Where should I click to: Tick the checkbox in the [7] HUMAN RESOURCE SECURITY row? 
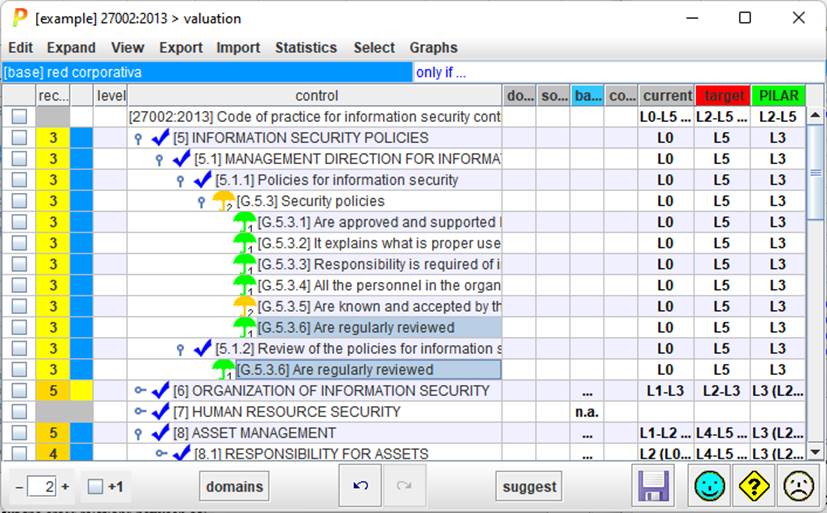pos(20,412)
